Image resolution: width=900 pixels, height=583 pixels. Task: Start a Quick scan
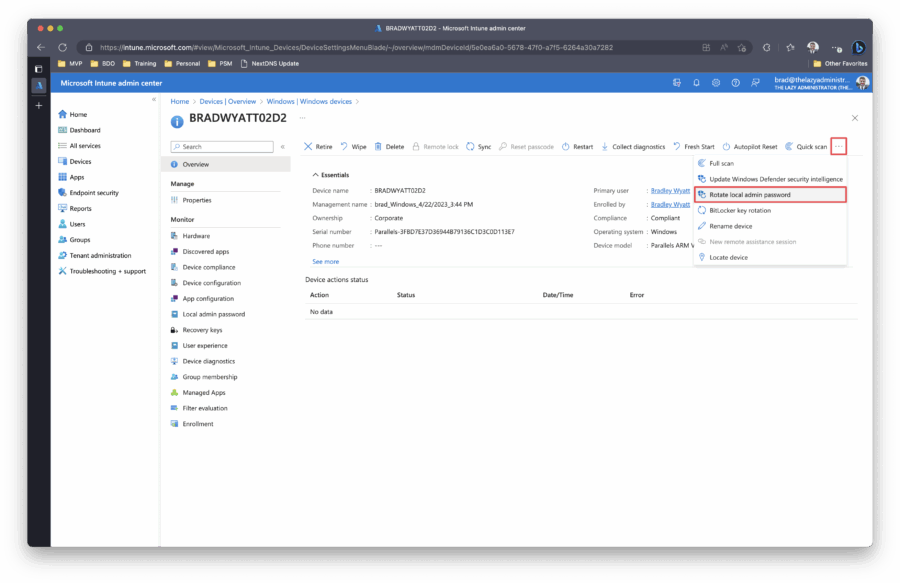(x=806, y=147)
